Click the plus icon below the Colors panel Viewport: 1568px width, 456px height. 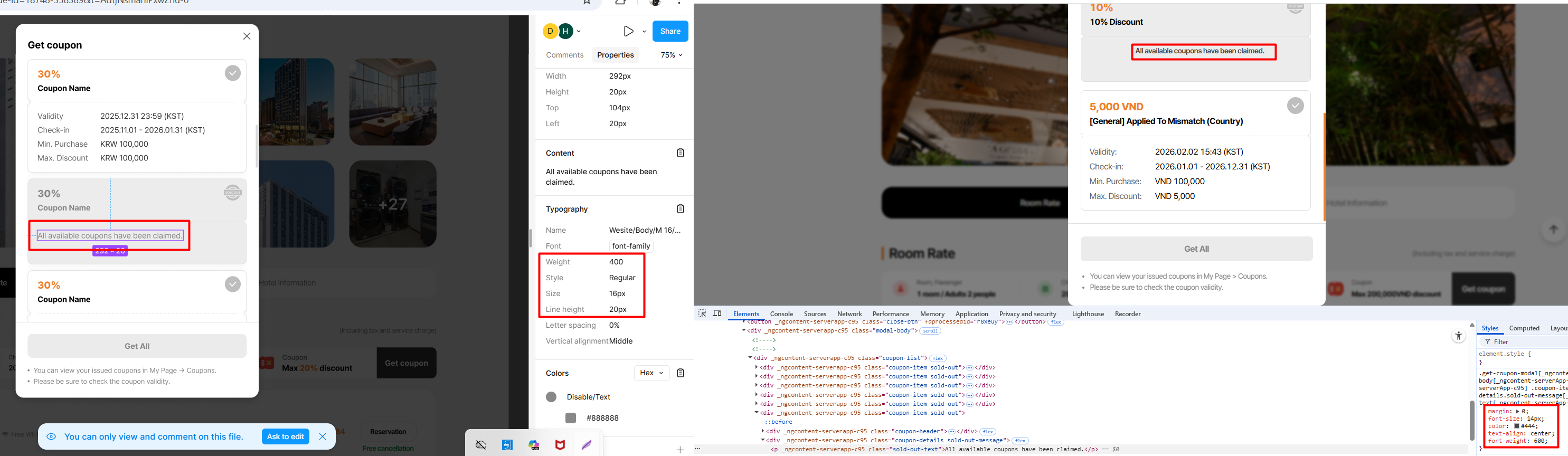pyautogui.click(x=680, y=449)
